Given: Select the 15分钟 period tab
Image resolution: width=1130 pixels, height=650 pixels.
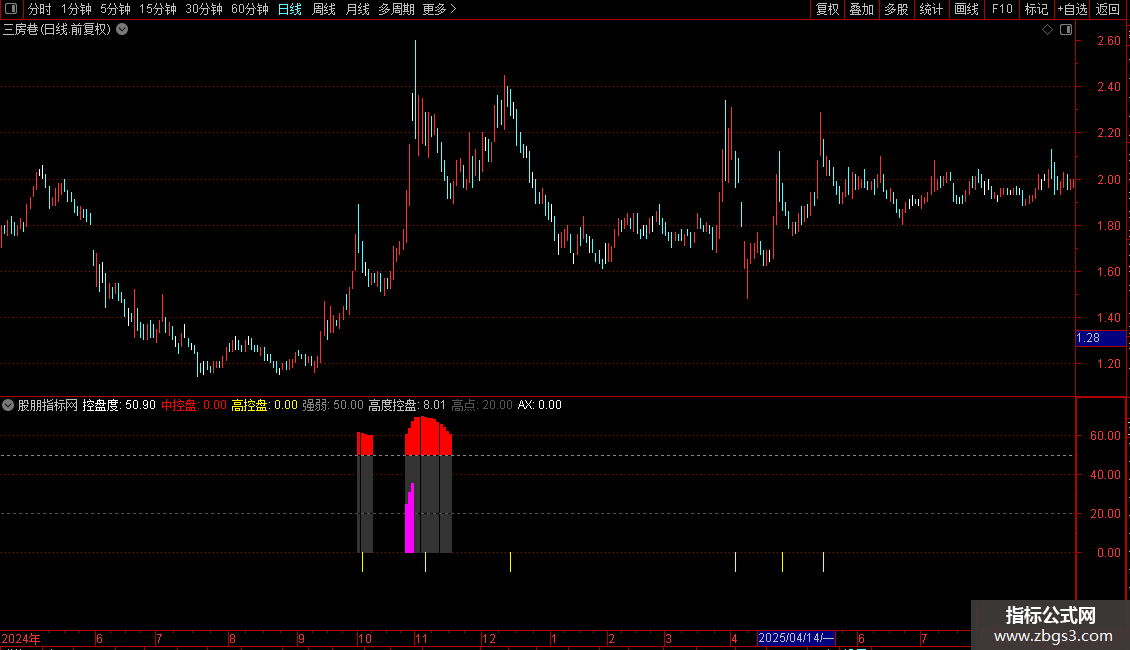Looking at the screenshot, I should [157, 9].
